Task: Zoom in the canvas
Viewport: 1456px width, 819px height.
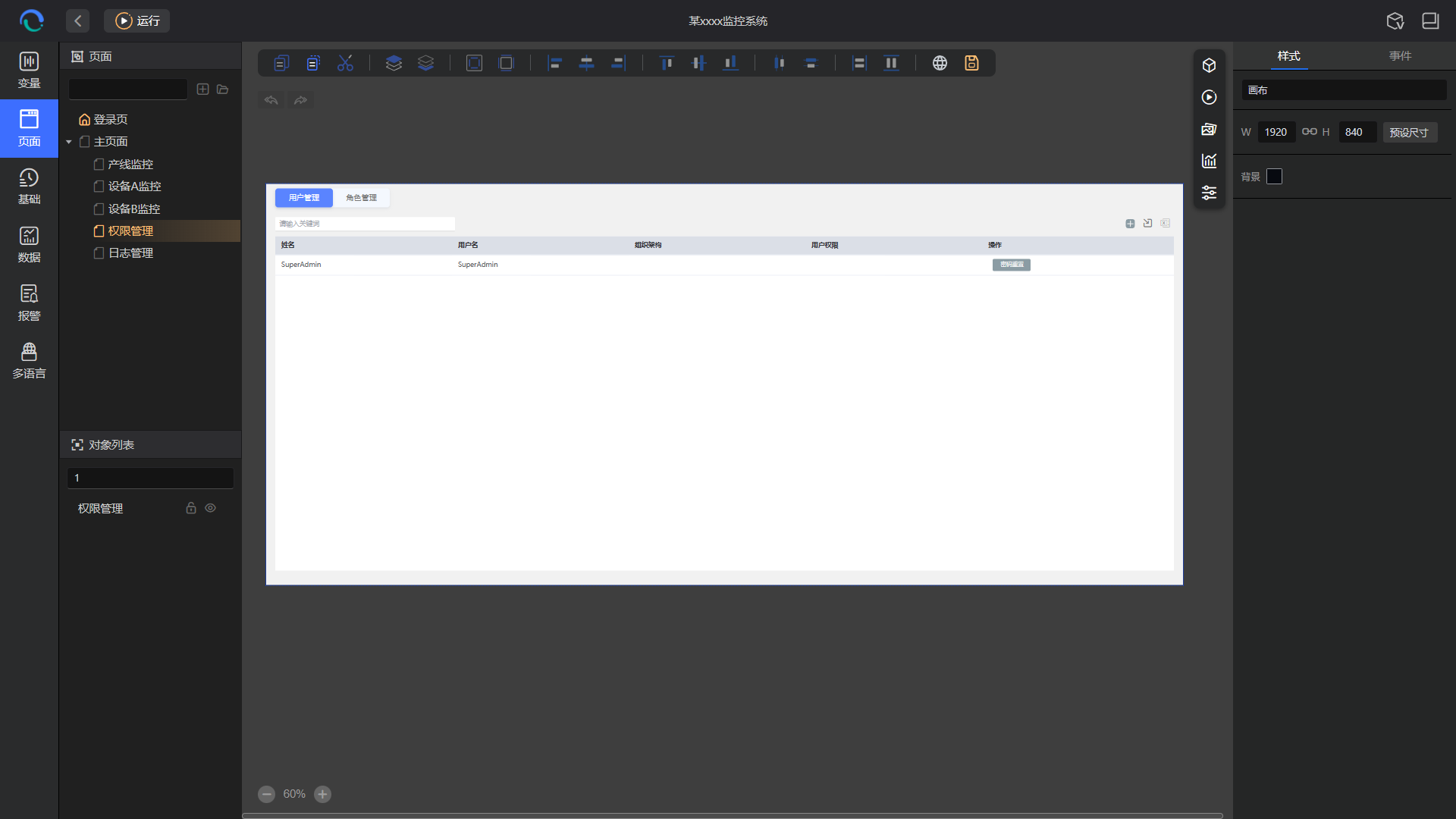Action: click(322, 794)
